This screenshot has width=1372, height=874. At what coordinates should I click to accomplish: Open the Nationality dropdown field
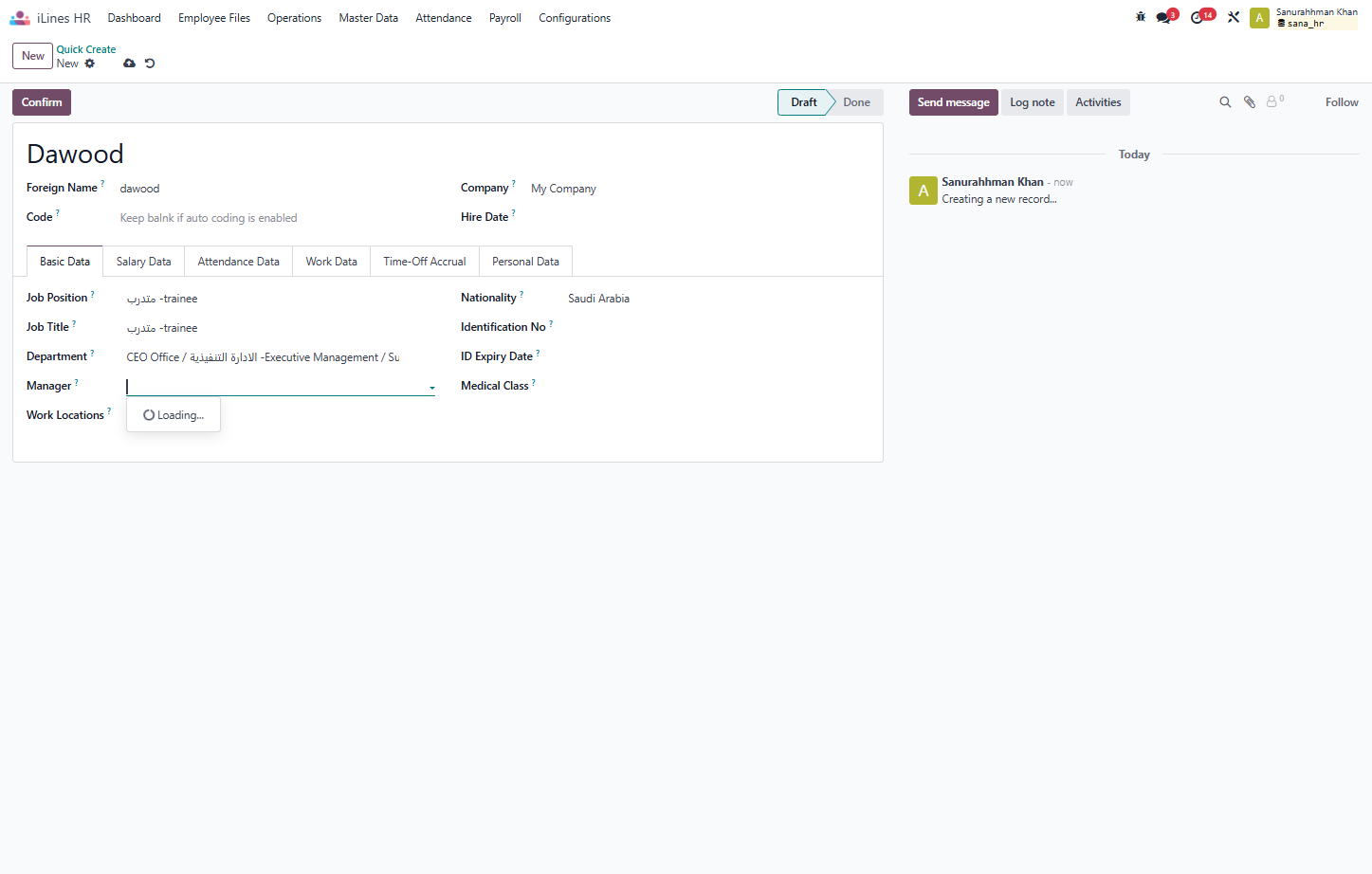coord(718,299)
